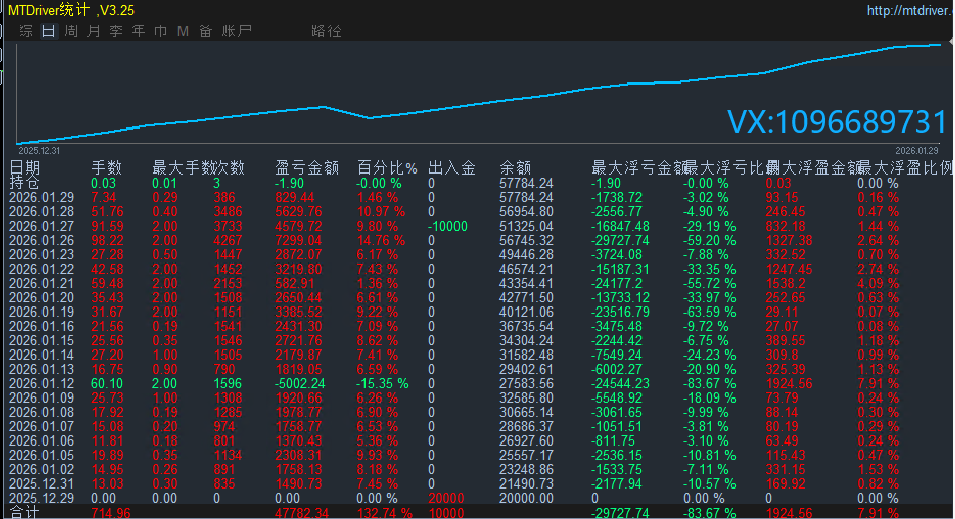Switch to the 账户 (account) tab
955x519 pixels.
point(237,31)
